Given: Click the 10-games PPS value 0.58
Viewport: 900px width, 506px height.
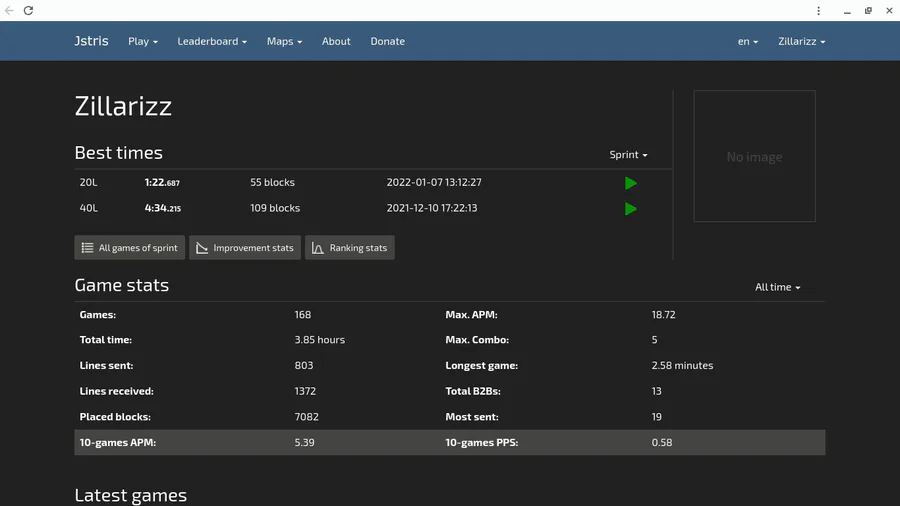Looking at the screenshot, I should 662,442.
